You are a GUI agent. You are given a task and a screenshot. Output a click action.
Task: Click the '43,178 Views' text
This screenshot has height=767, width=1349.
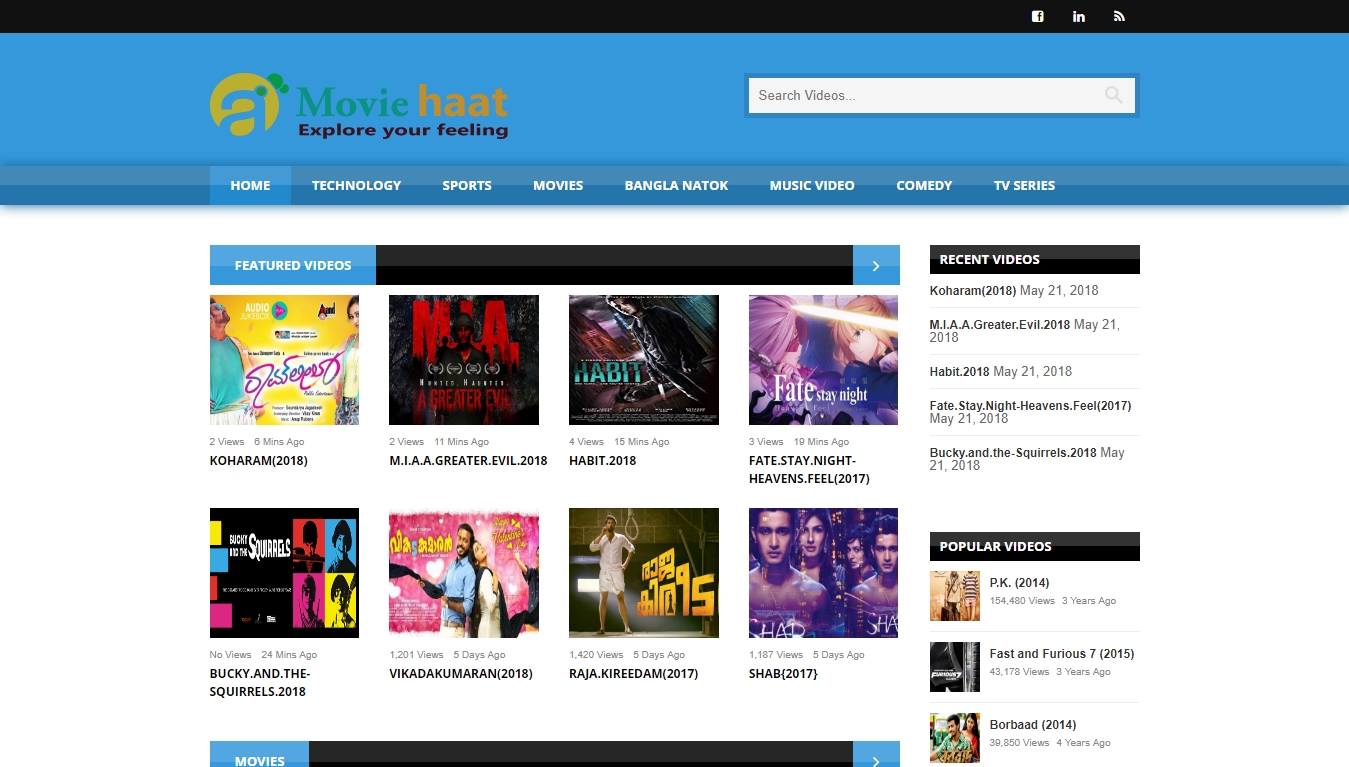(x=1020, y=672)
